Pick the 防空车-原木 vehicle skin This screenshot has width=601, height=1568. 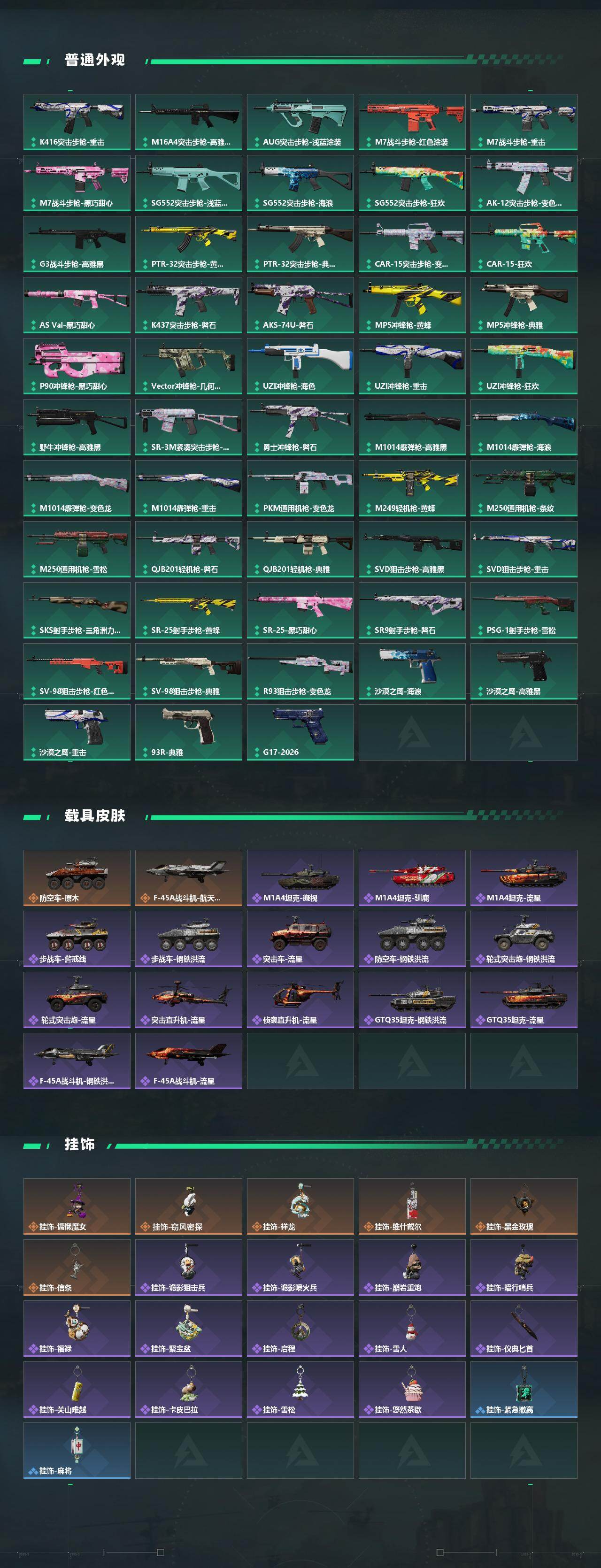[77, 878]
